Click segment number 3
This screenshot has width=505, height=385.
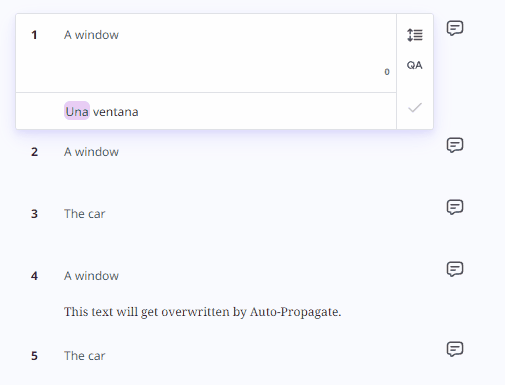click(34, 214)
